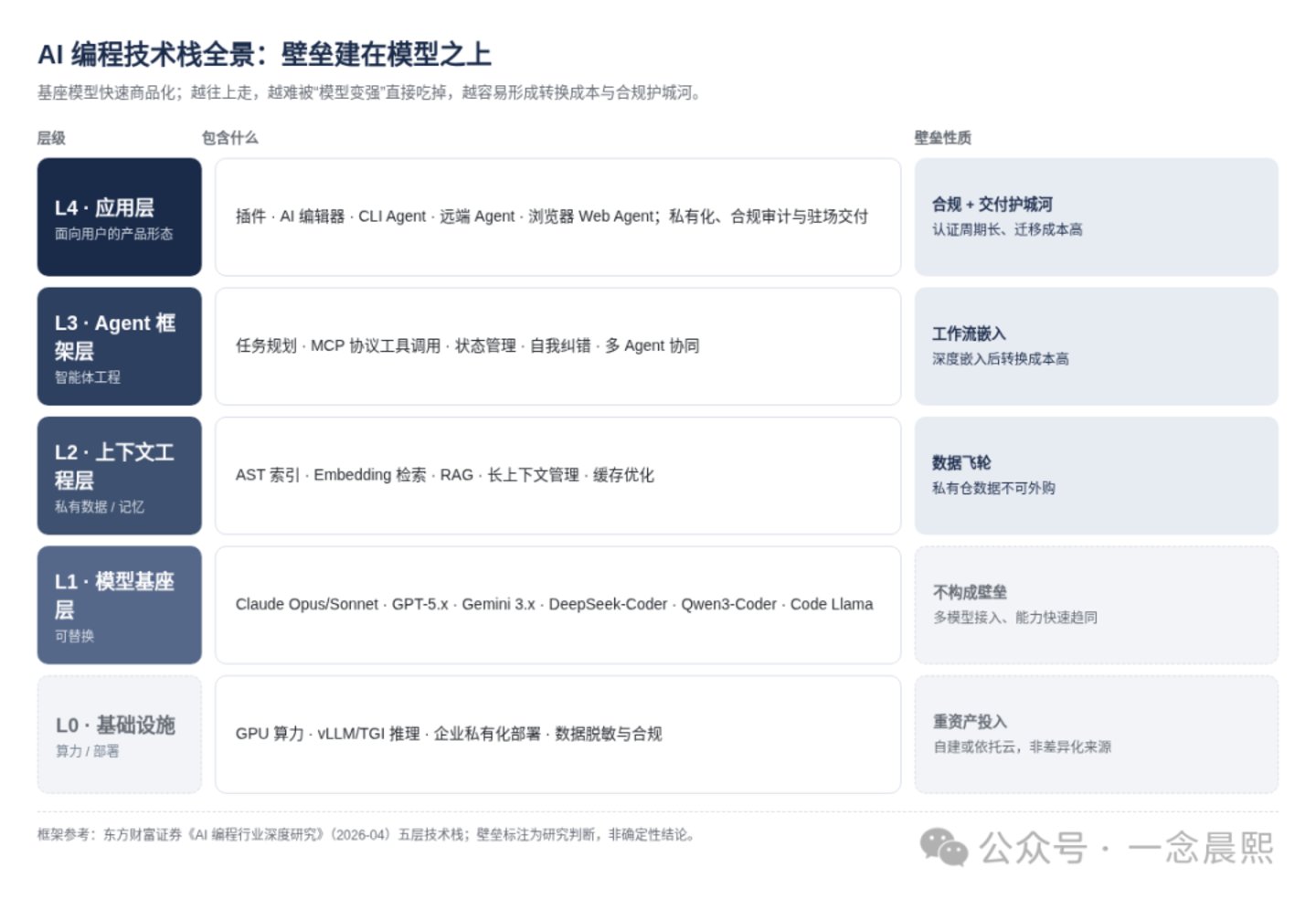
Task: Click the text 插件 · AI 编辑器 · CLI Agent
Action: point(330,217)
